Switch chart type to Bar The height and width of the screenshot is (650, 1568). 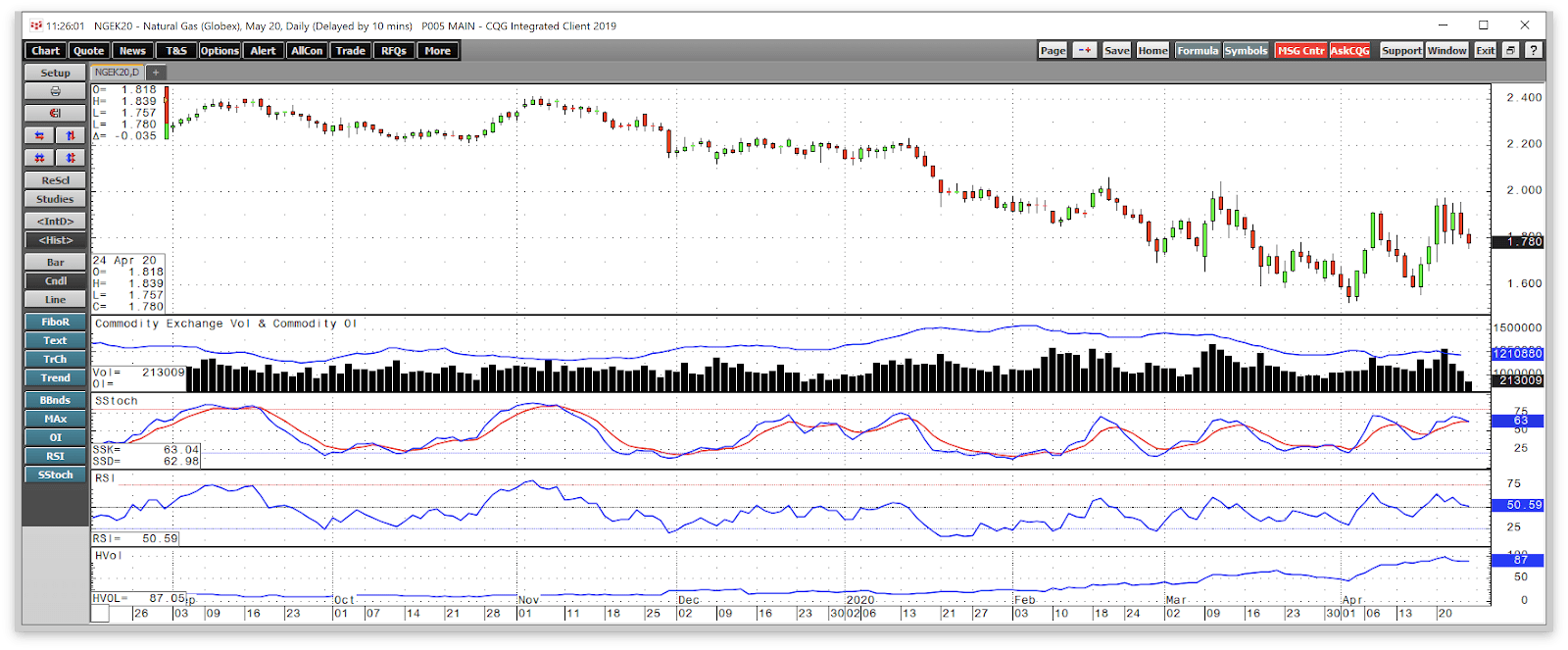point(55,262)
